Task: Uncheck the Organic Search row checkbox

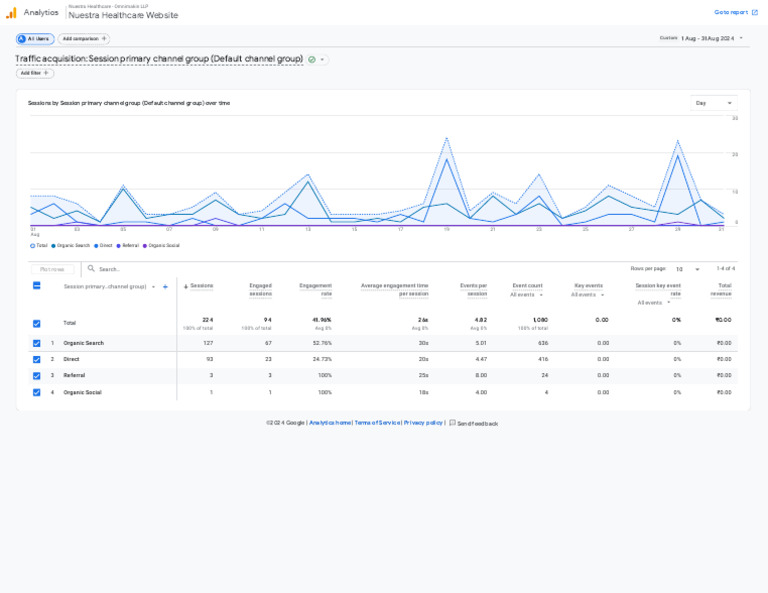Action: click(x=37, y=343)
